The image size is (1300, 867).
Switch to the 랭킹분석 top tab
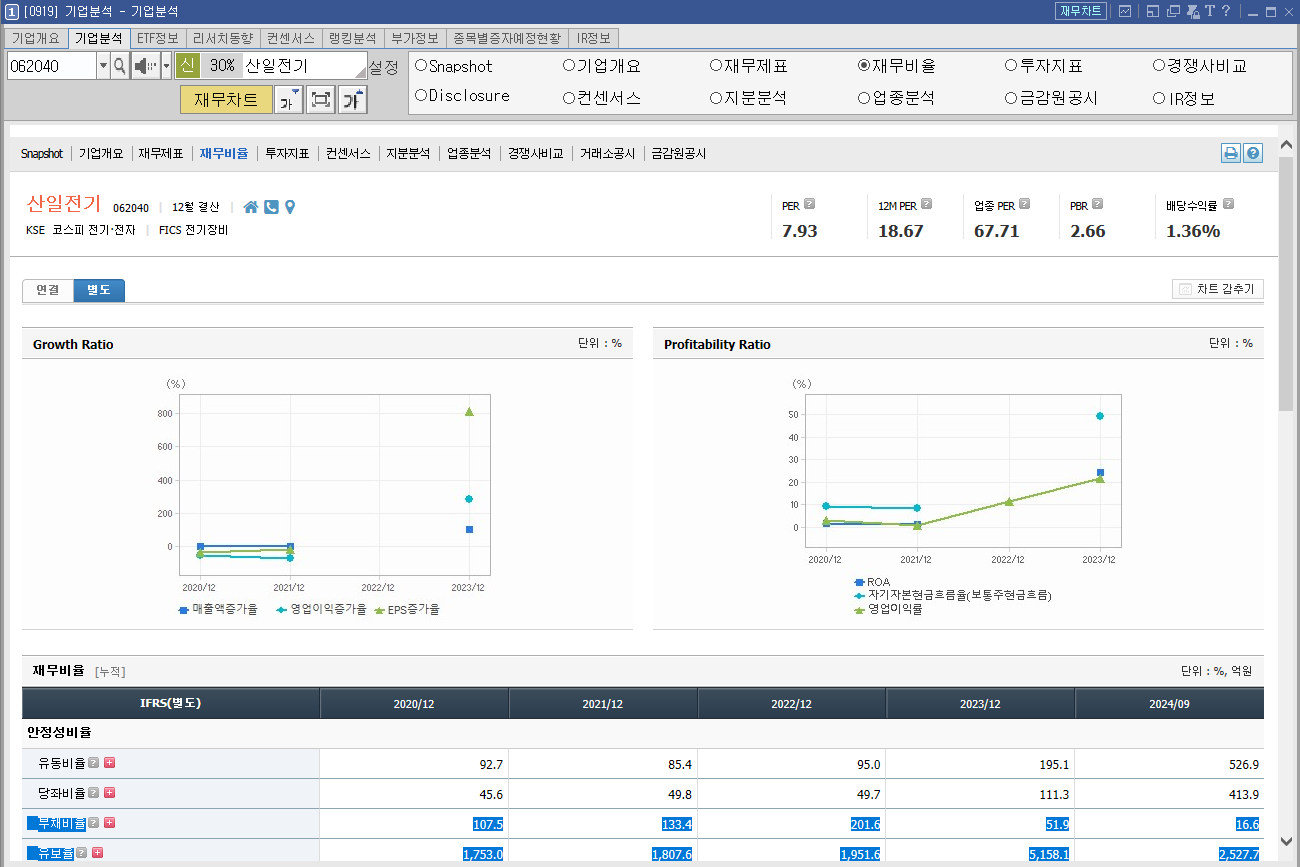pyautogui.click(x=353, y=38)
